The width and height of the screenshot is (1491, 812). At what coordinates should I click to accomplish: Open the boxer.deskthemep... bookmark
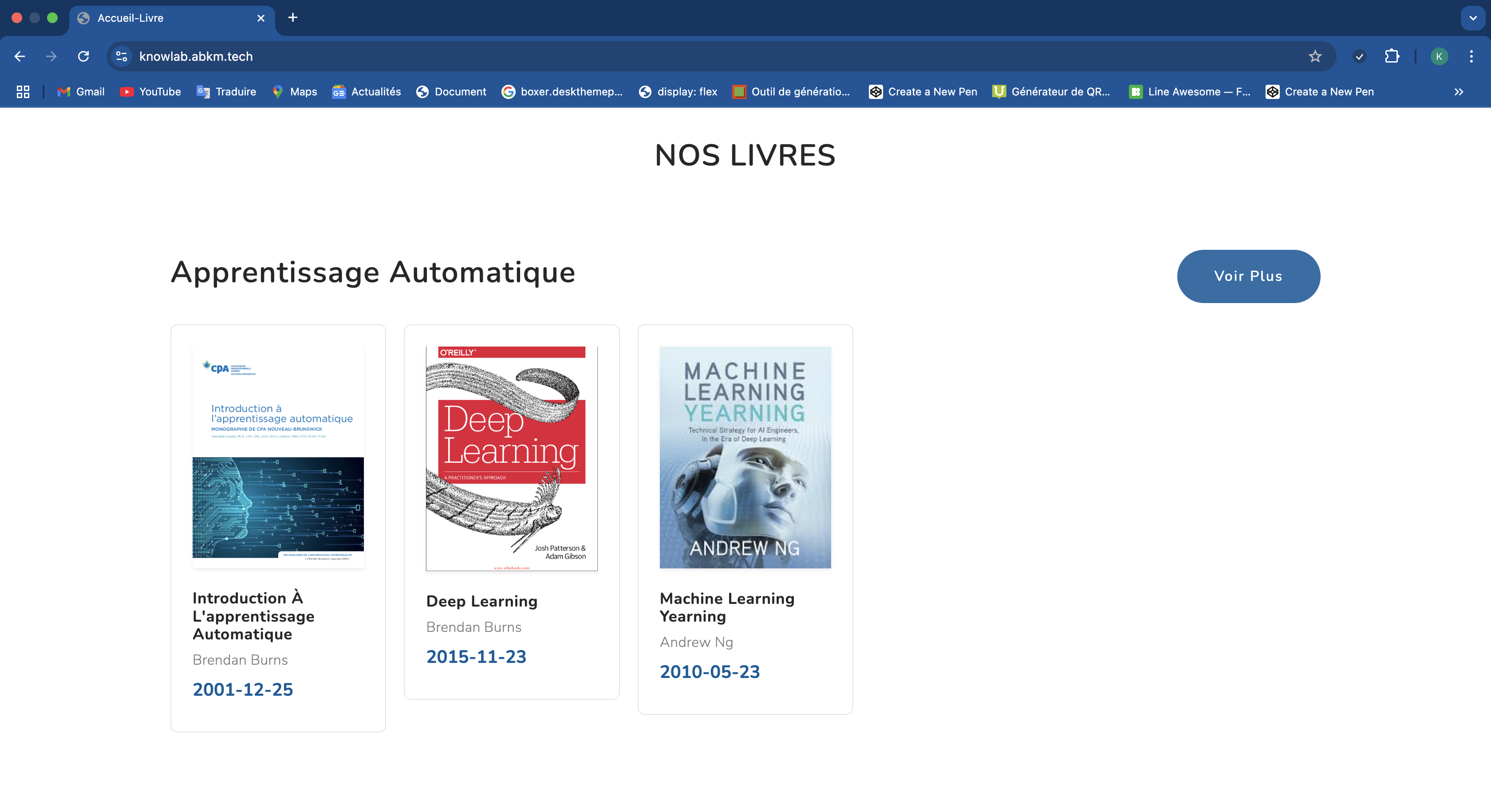tap(562, 91)
